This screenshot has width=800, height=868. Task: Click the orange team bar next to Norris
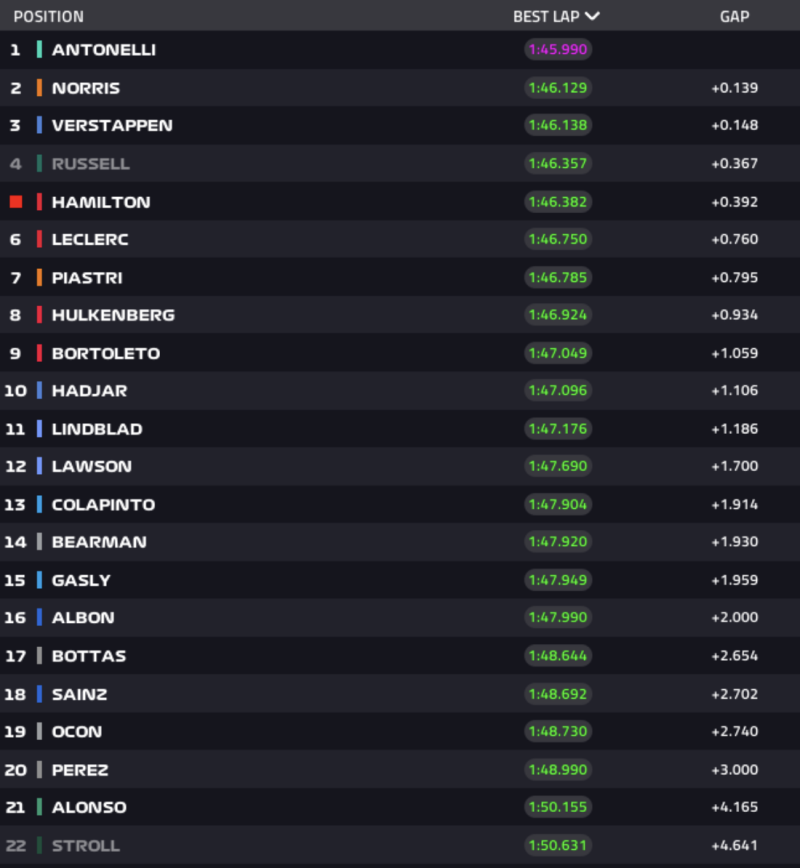tap(39, 87)
